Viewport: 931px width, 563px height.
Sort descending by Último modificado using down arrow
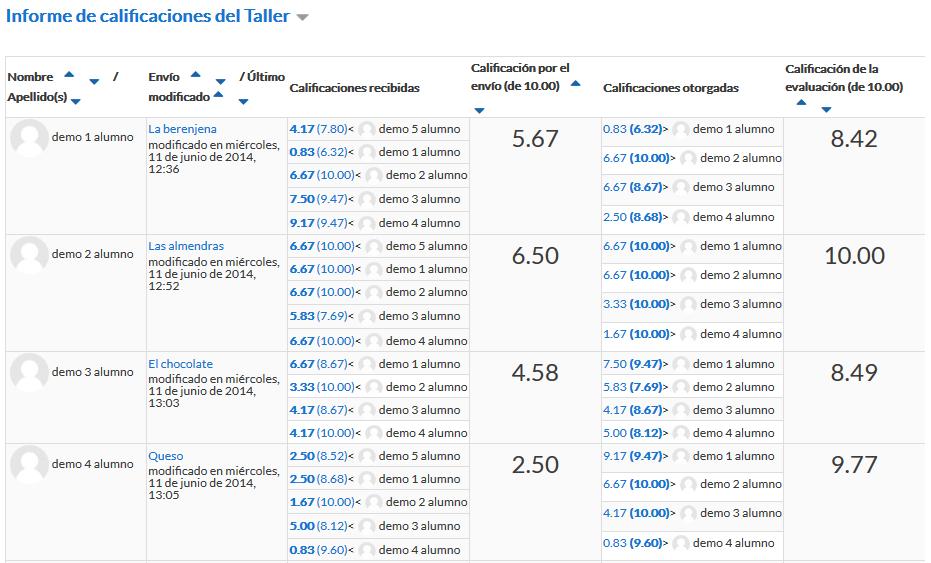pos(243,102)
